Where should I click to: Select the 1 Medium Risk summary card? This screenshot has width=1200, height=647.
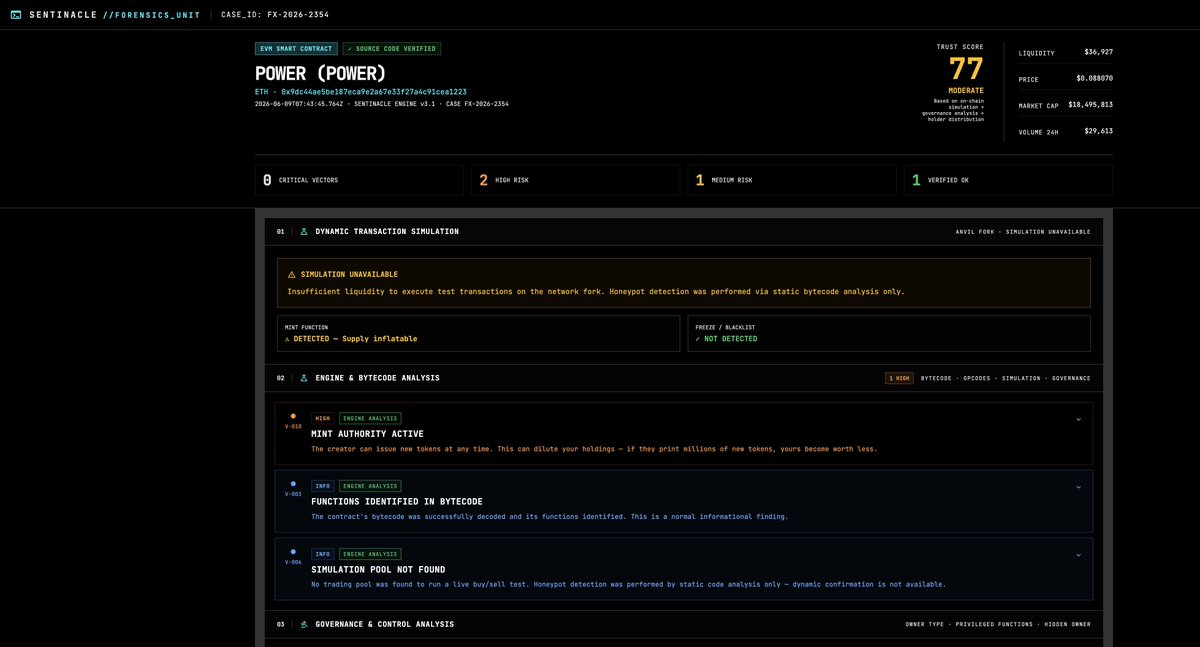click(x=792, y=180)
